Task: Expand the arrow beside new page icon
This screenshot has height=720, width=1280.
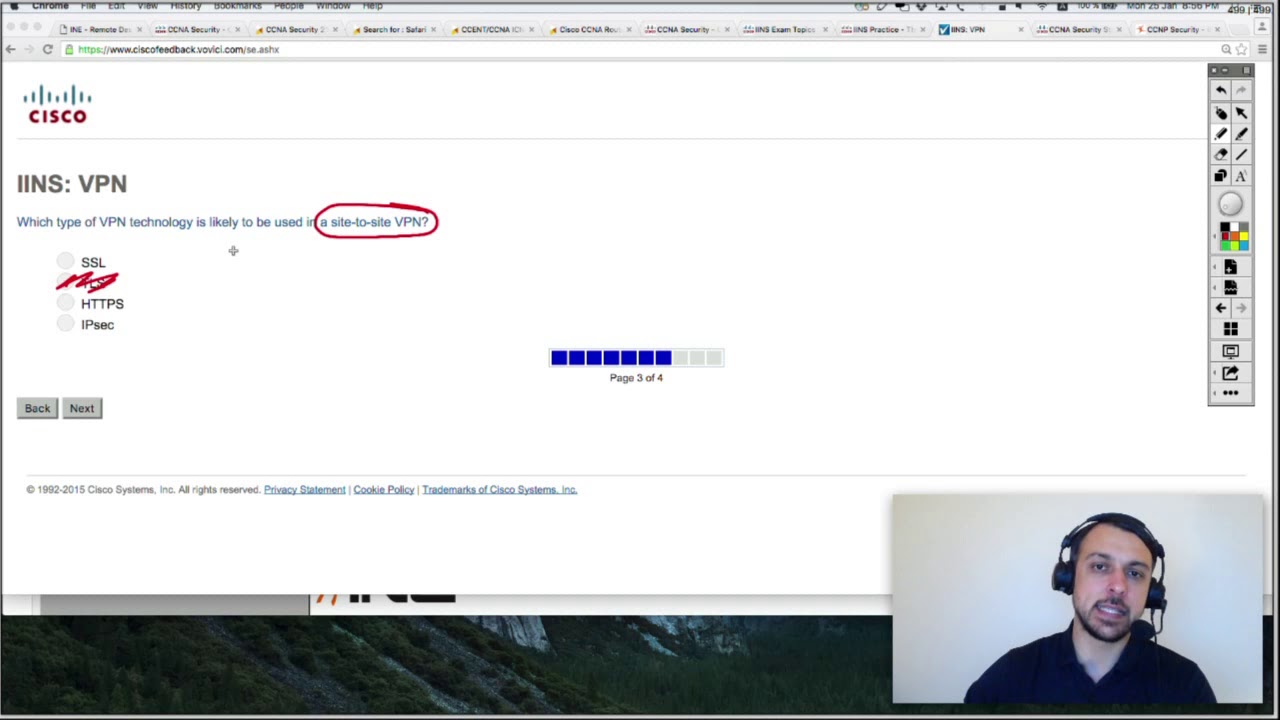Action: coord(1214,267)
